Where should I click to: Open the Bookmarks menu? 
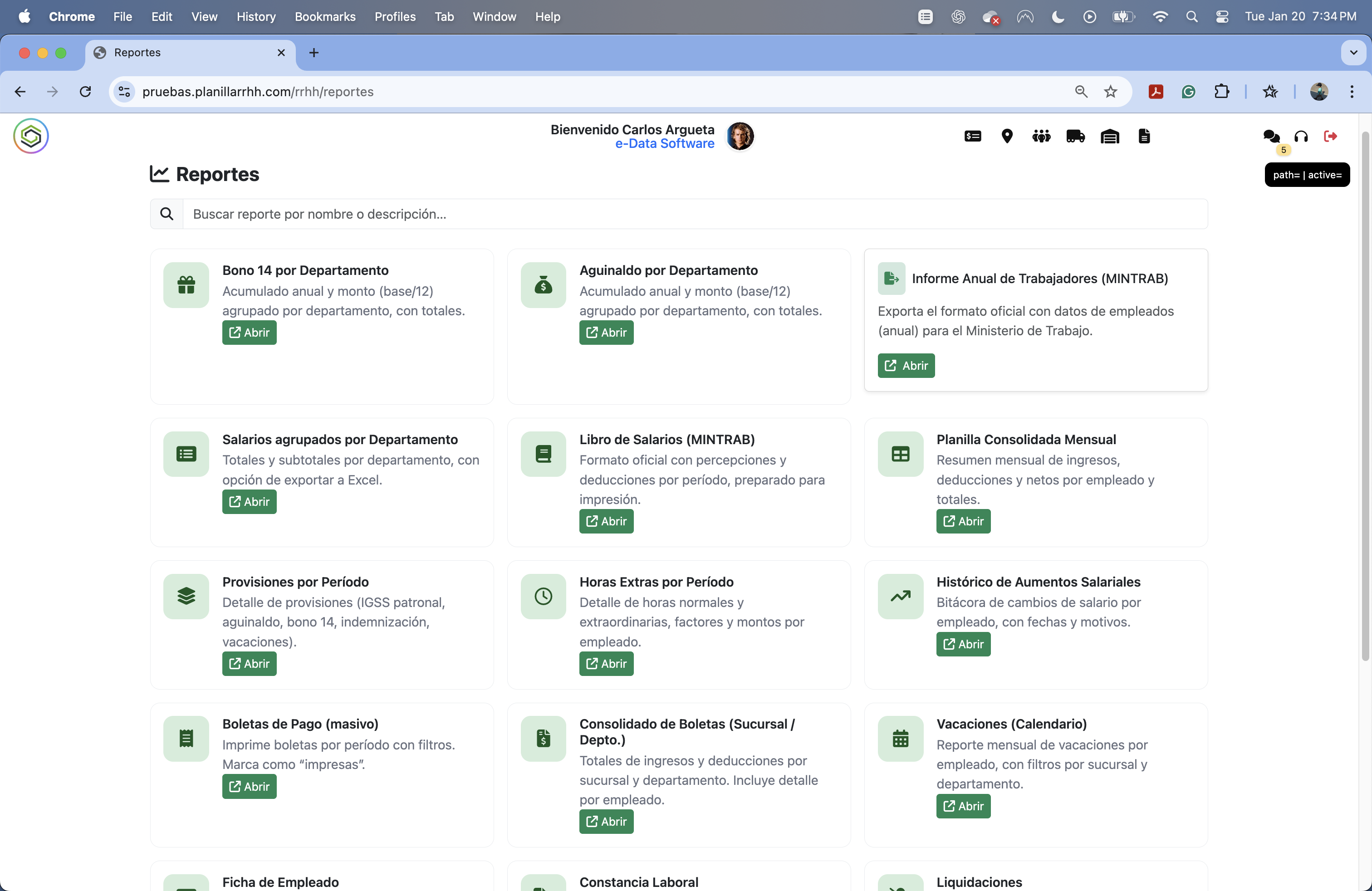click(324, 17)
